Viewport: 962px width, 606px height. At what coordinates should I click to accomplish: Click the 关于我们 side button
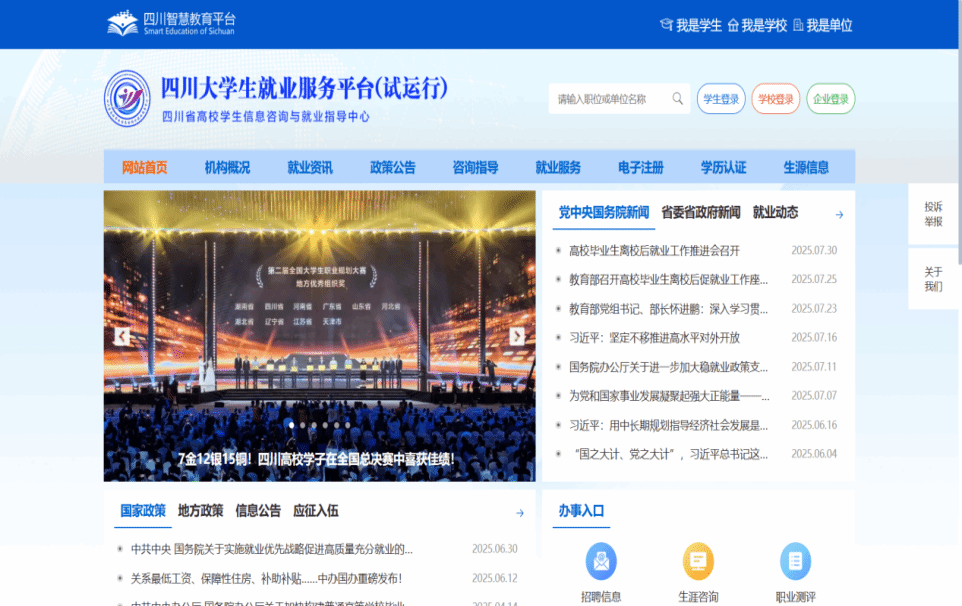tap(933, 279)
